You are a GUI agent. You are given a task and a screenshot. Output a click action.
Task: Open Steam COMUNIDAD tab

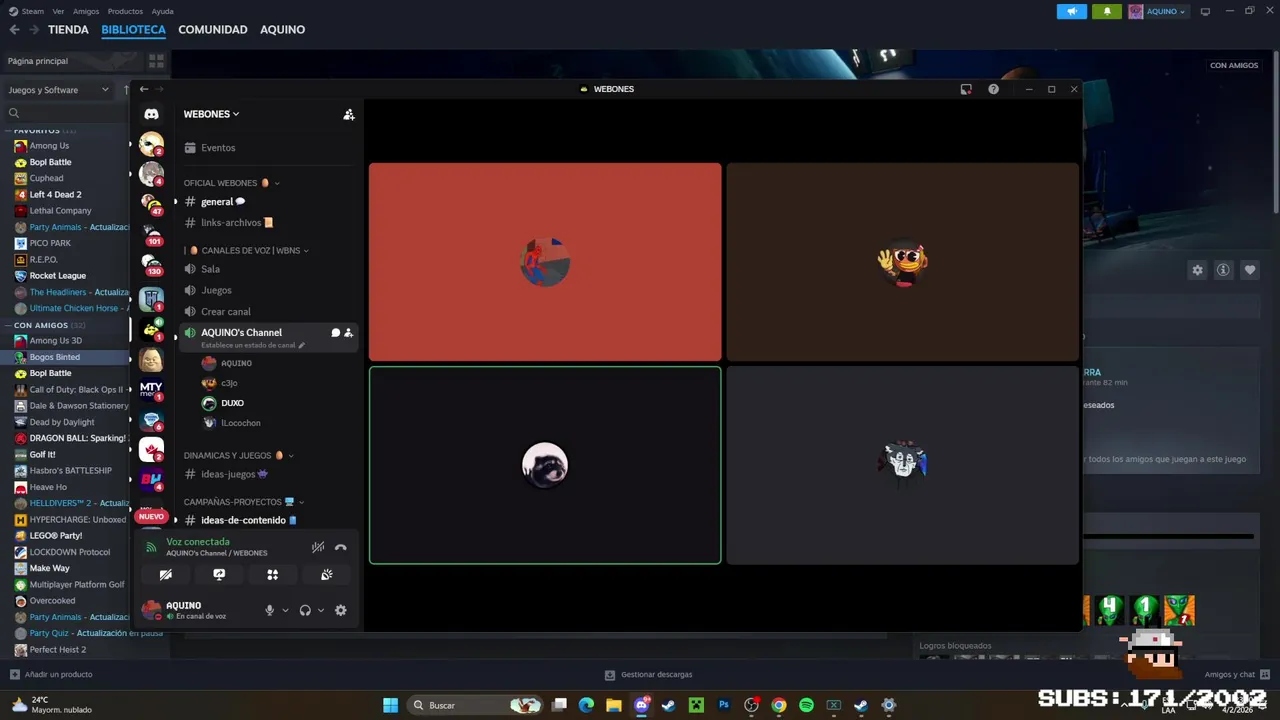213,30
